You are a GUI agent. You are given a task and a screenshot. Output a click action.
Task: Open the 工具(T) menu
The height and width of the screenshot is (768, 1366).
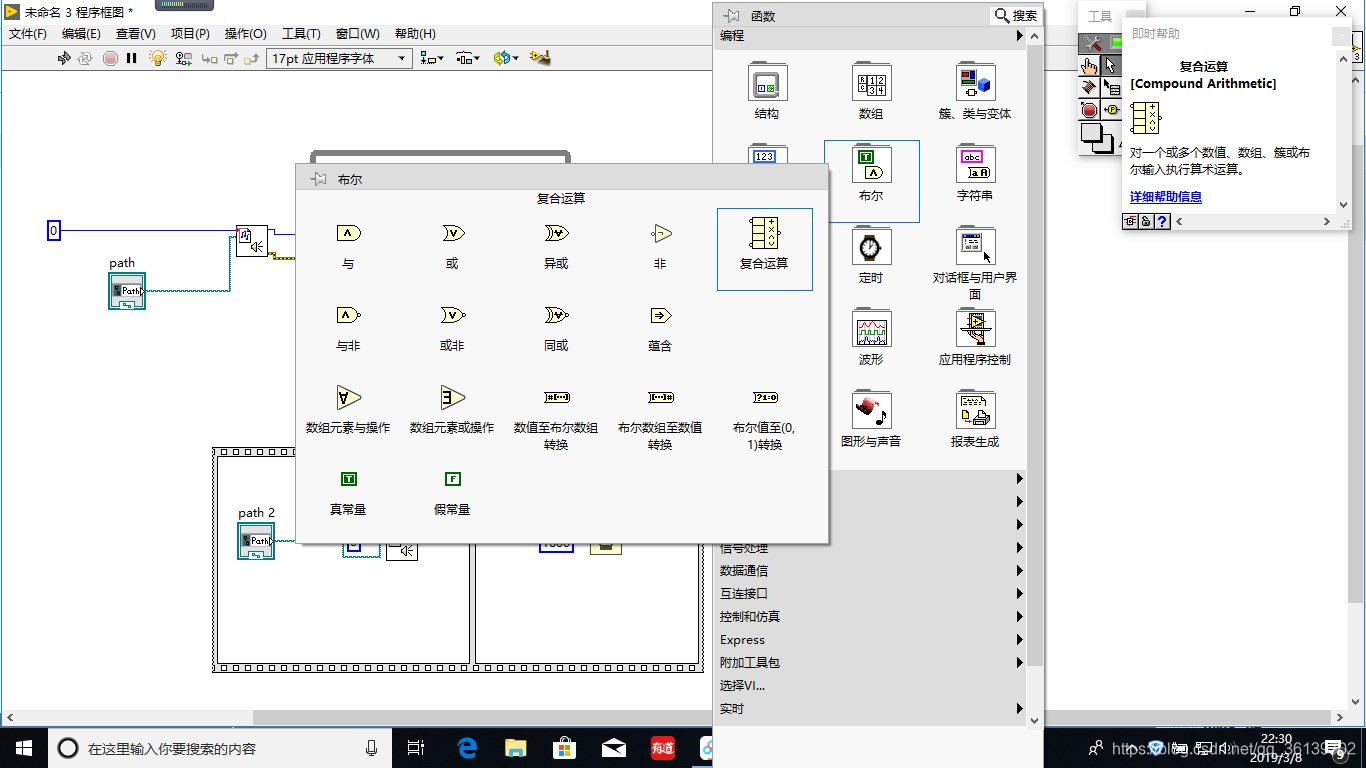[x=301, y=34]
